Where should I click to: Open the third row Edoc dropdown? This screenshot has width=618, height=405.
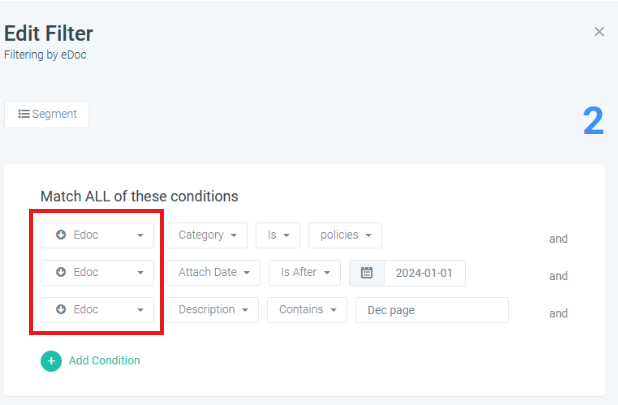97,310
